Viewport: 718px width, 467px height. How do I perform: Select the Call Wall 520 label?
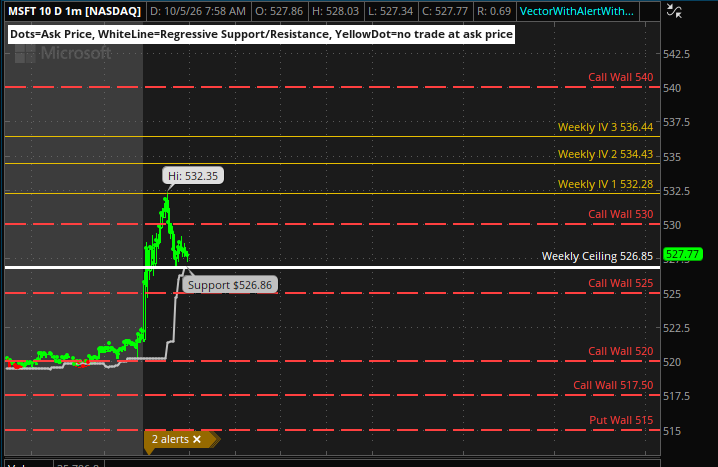(620, 351)
